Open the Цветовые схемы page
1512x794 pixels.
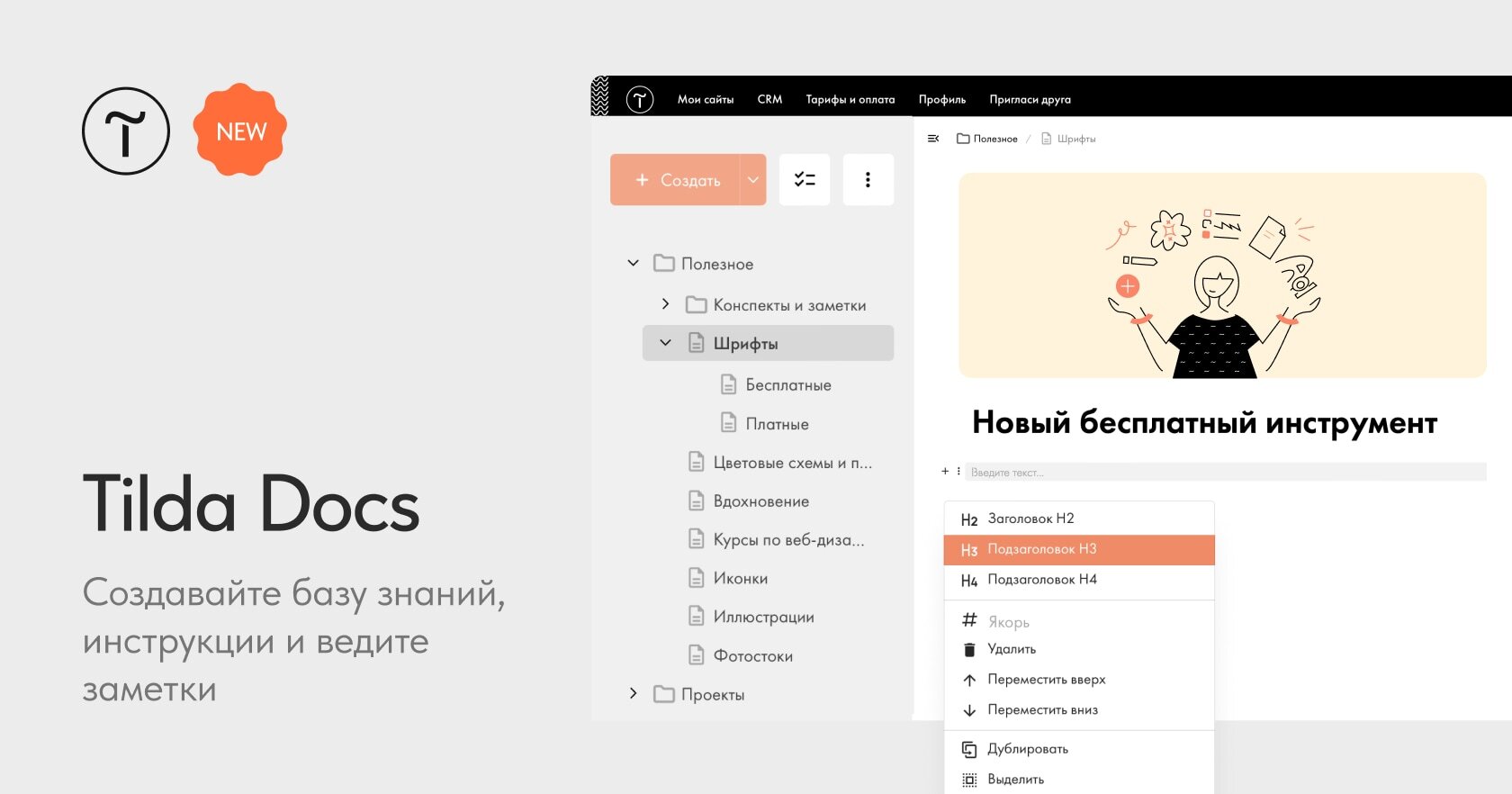[x=792, y=463]
